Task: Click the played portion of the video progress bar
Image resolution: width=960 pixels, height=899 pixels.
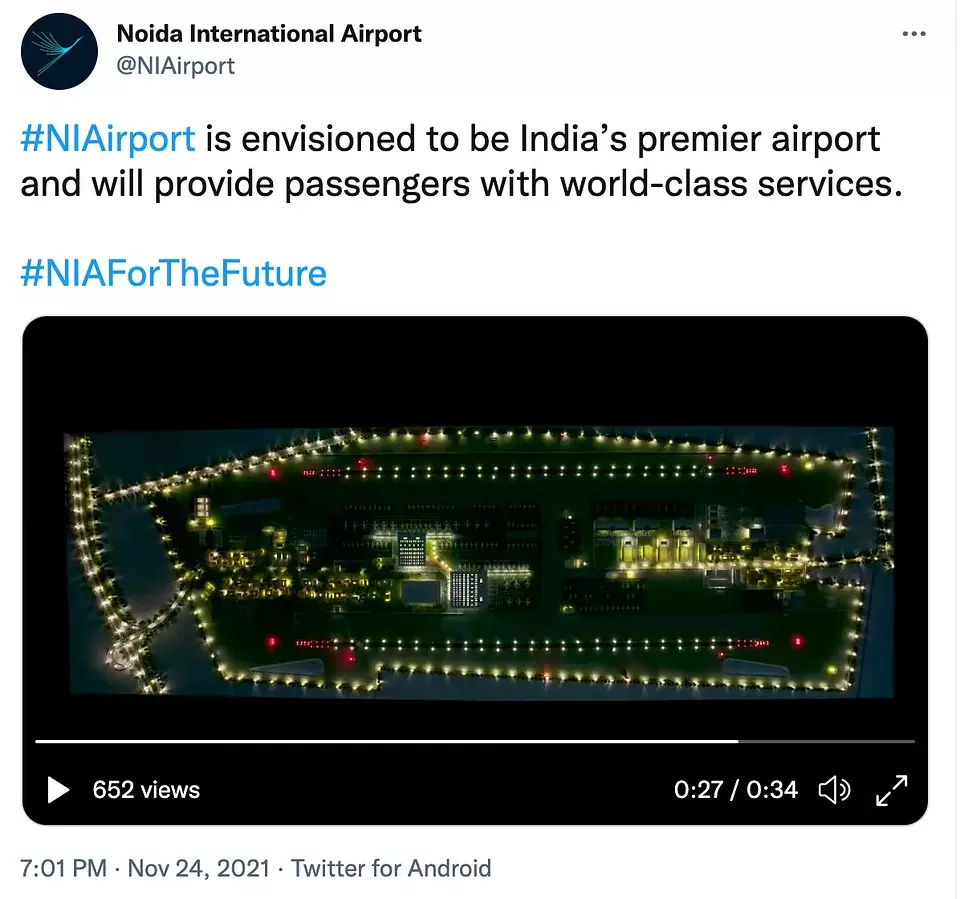Action: [x=380, y=741]
